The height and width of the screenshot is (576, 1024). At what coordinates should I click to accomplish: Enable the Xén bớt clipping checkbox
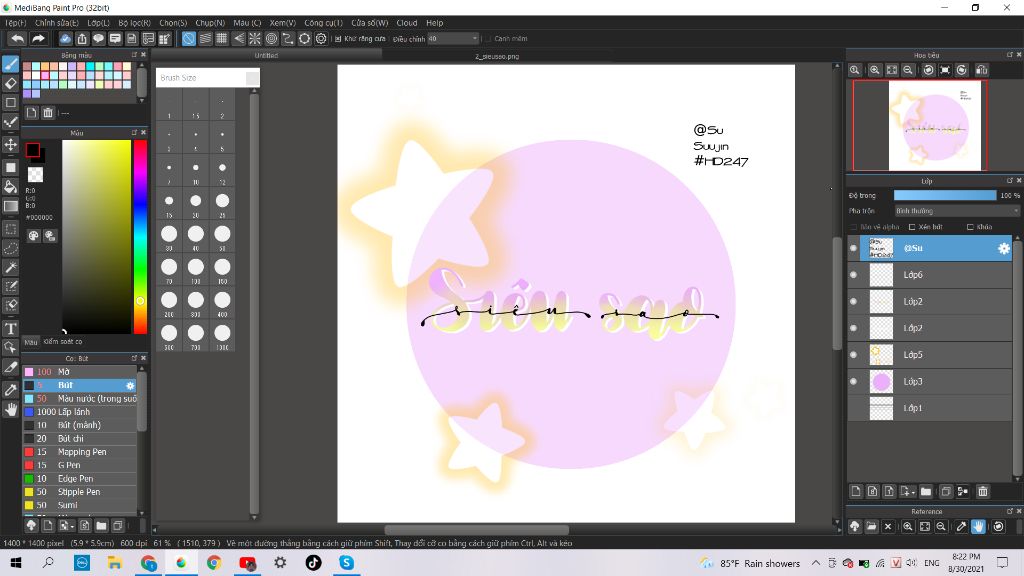coord(912,227)
